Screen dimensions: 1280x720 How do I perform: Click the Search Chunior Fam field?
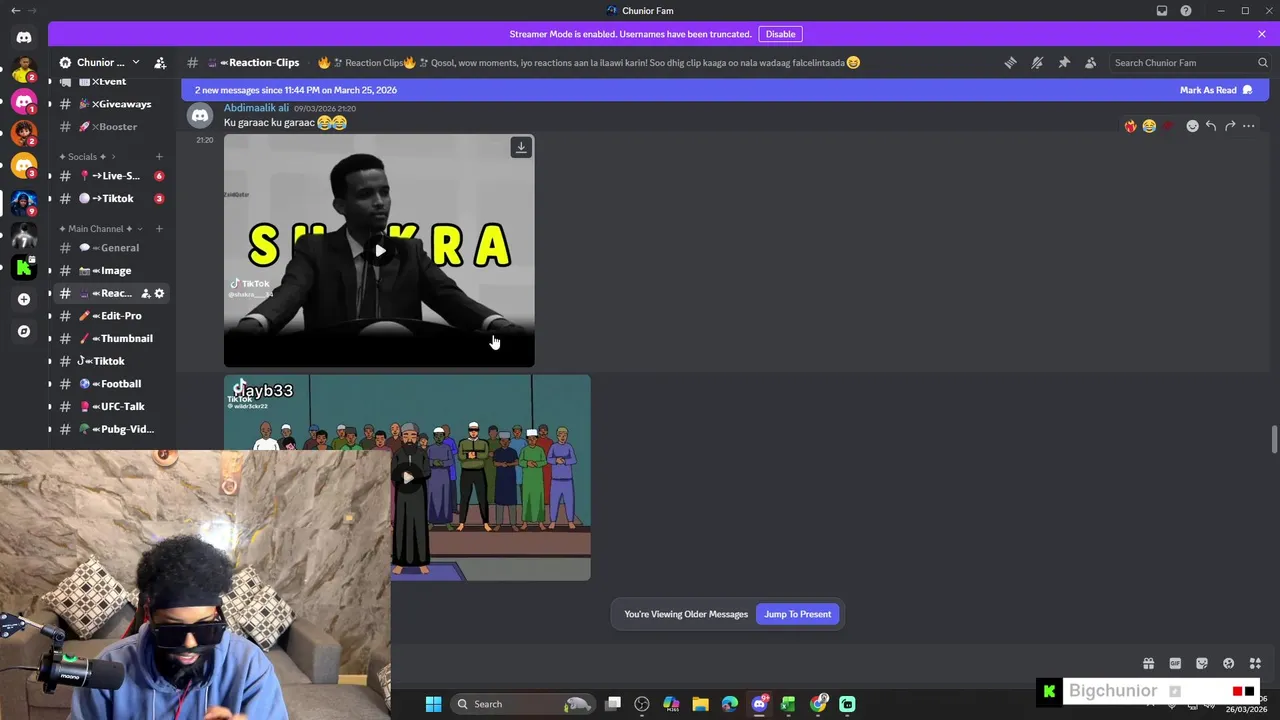1190,62
